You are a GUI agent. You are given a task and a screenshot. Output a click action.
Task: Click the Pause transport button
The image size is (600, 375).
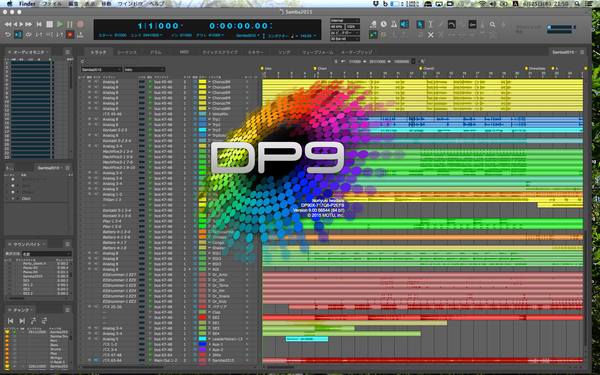[x=70, y=24]
